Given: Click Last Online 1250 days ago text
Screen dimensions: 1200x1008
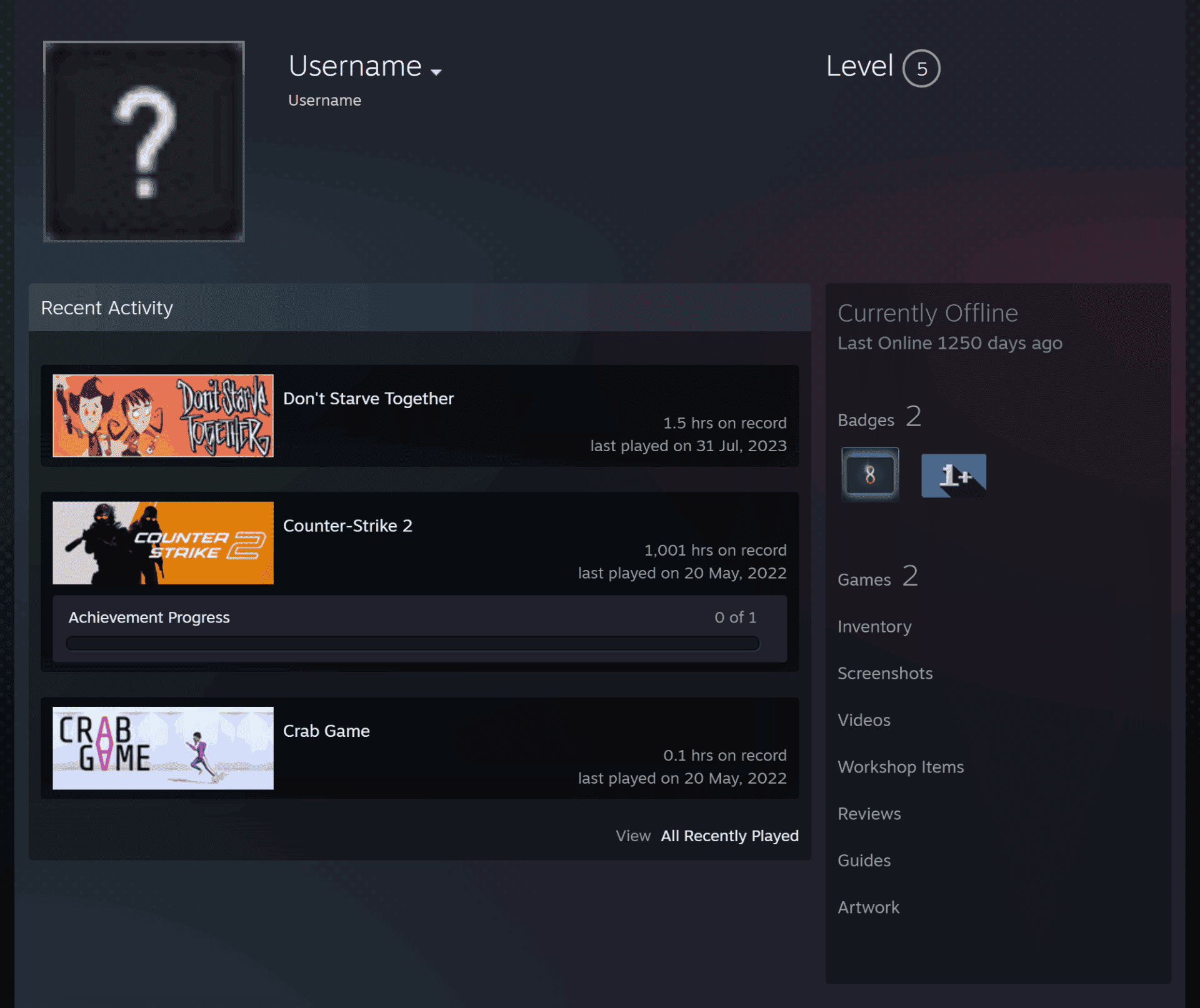Looking at the screenshot, I should pos(950,343).
